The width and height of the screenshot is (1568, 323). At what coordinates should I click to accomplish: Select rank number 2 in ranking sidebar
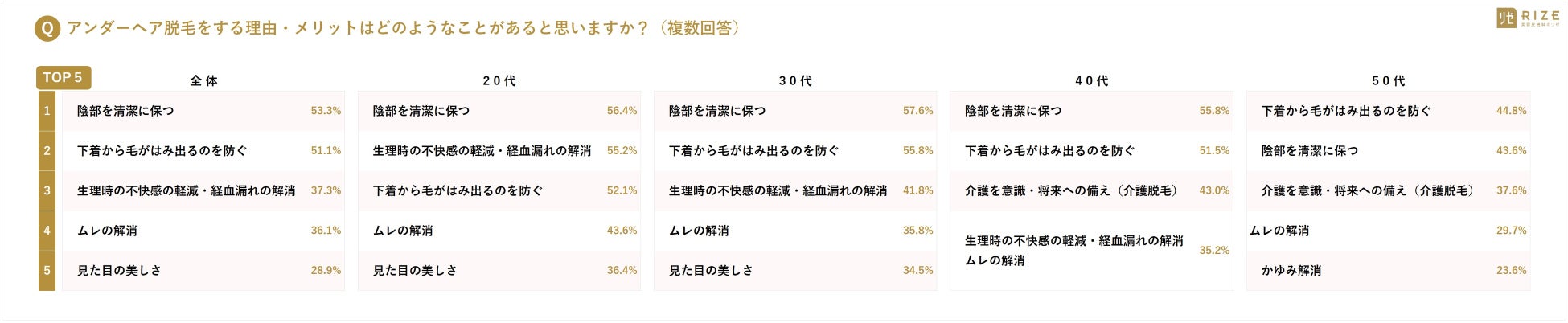pos(47,151)
